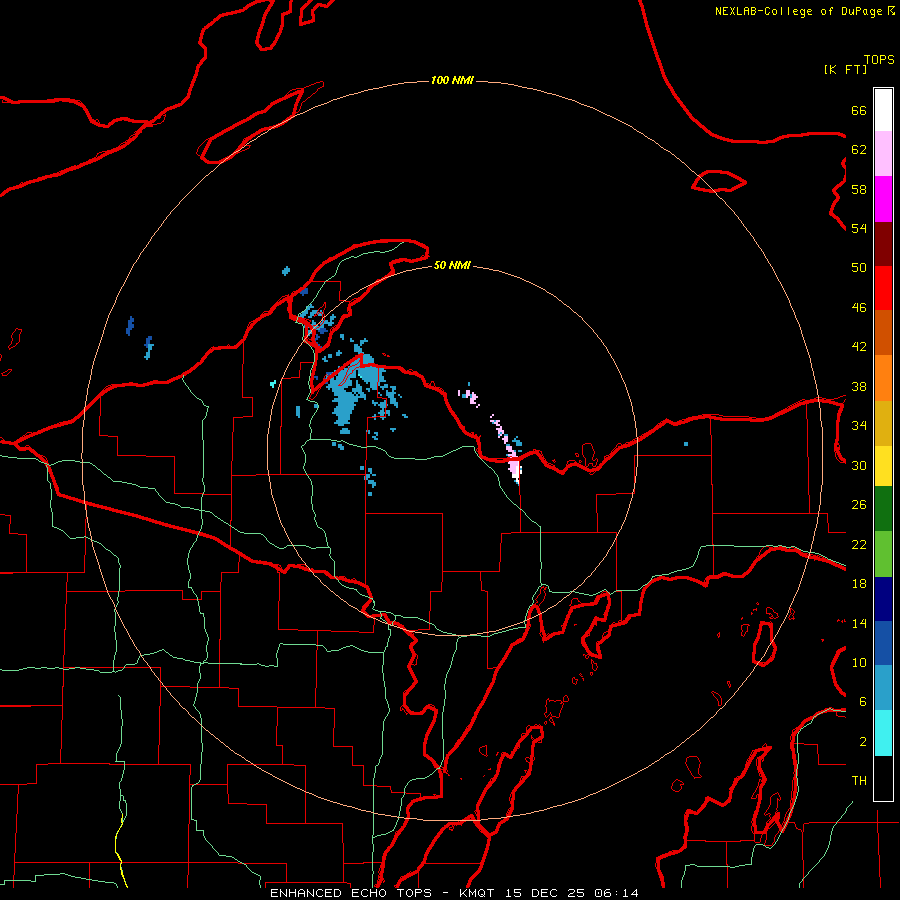Screen dimensions: 900x900
Task: Click the 14 legend value
Action: (x=859, y=623)
